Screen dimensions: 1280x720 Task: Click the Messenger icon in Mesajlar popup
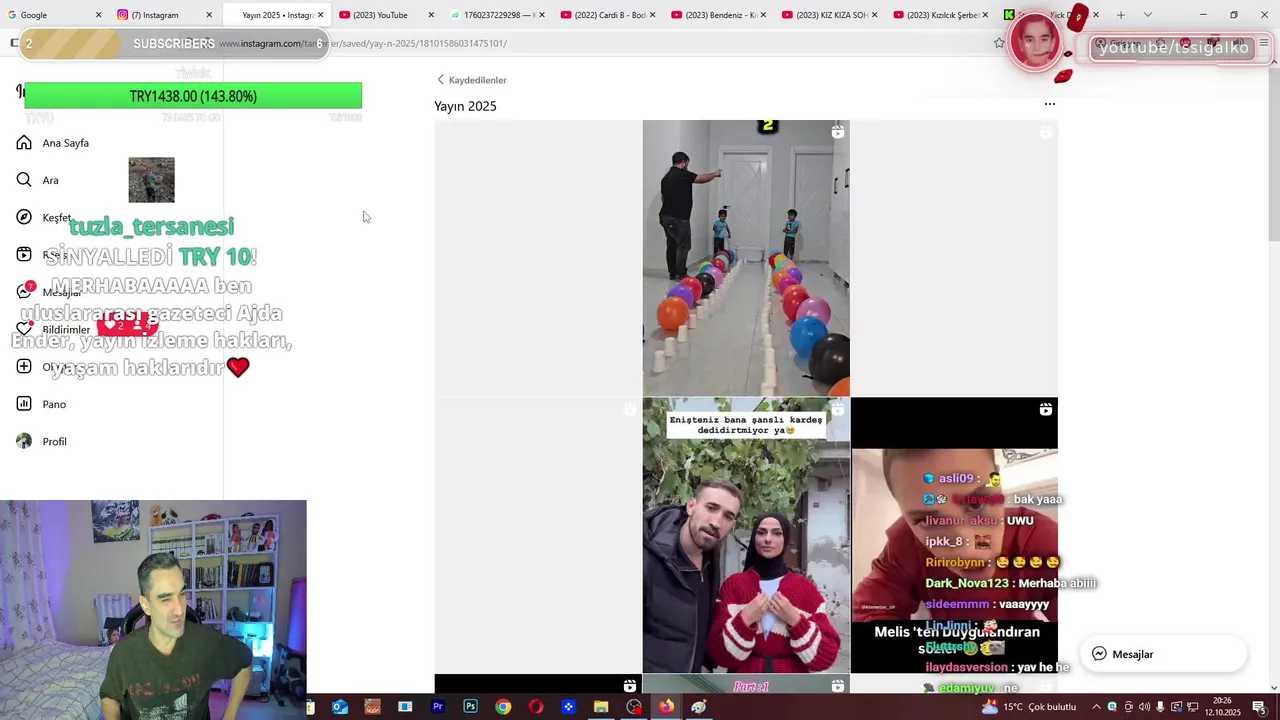[1099, 654]
